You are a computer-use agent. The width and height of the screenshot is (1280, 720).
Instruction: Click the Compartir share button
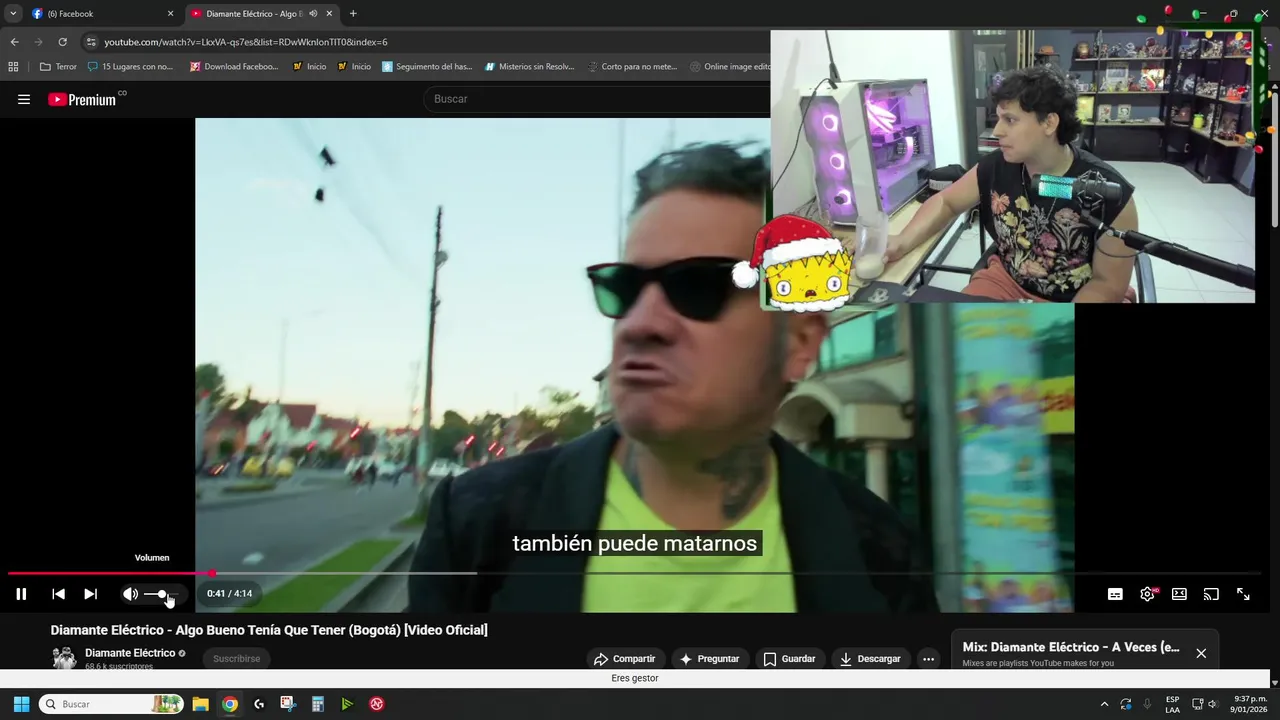click(624, 659)
